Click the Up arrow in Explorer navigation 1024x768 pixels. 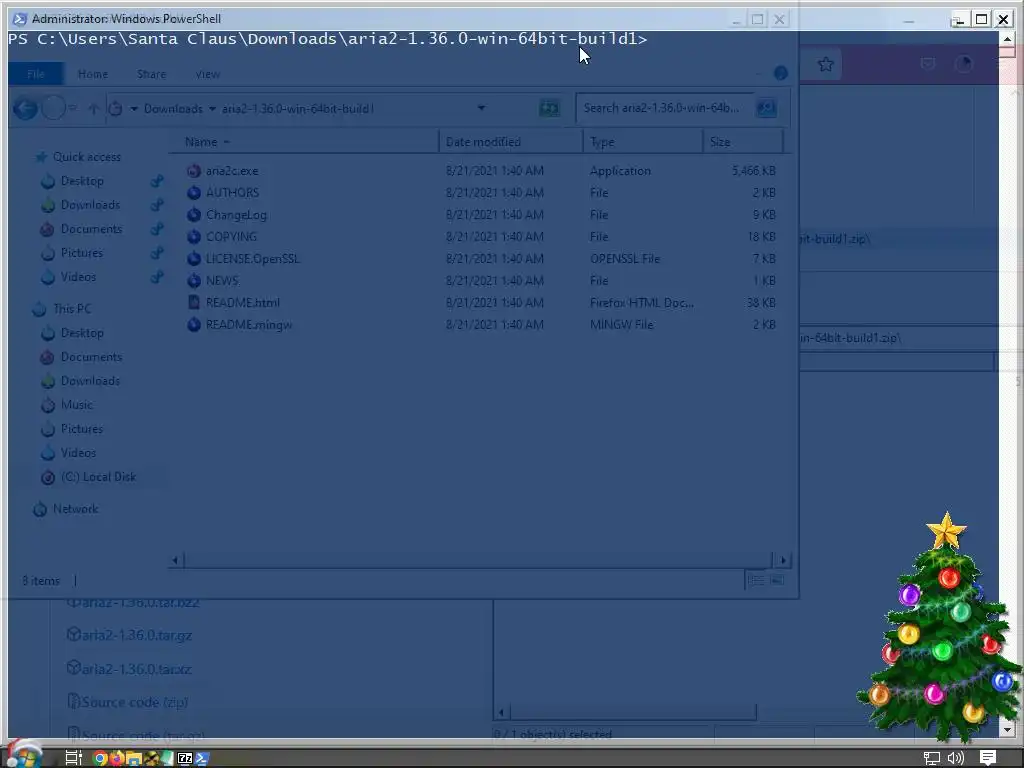93,108
